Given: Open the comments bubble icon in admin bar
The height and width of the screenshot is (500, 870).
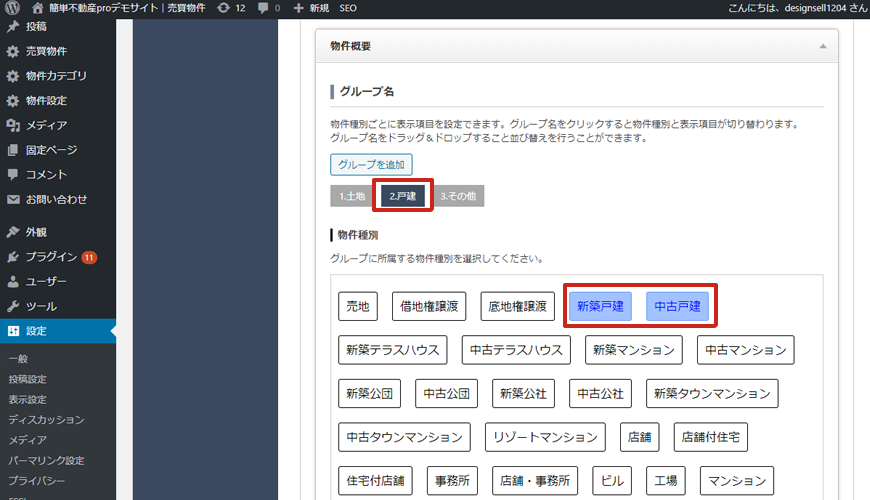Looking at the screenshot, I should 264,8.
